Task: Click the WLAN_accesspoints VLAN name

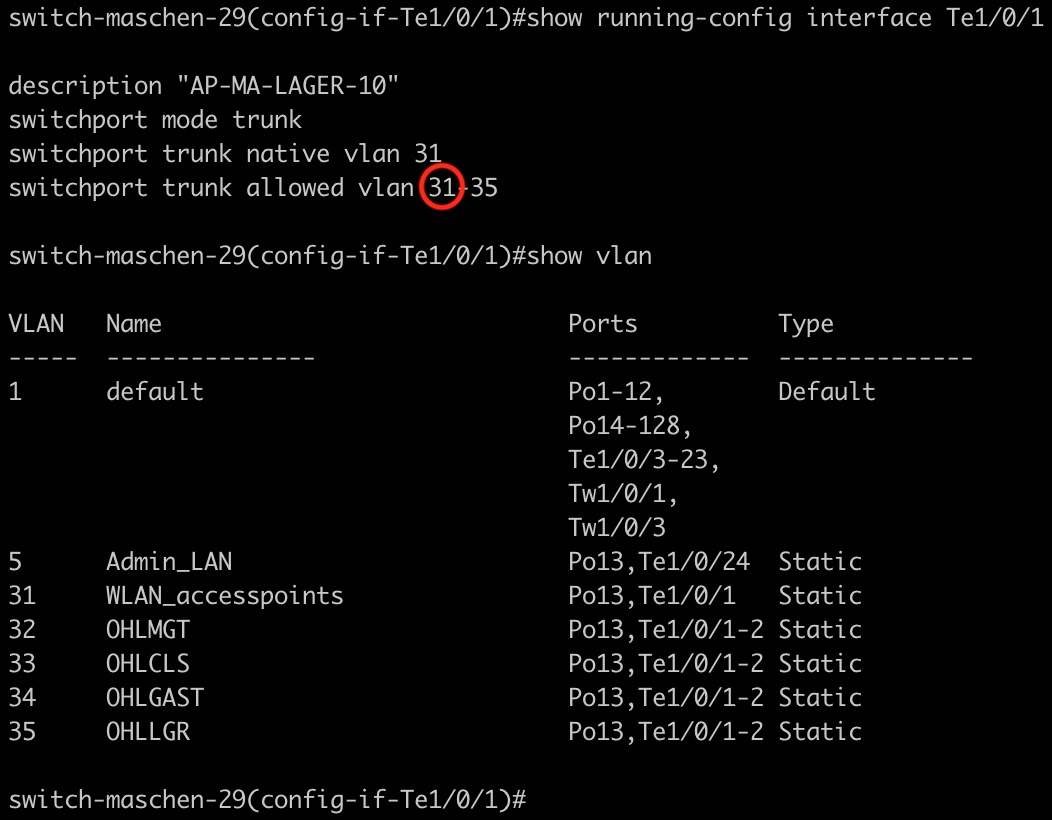Action: [x=225, y=596]
